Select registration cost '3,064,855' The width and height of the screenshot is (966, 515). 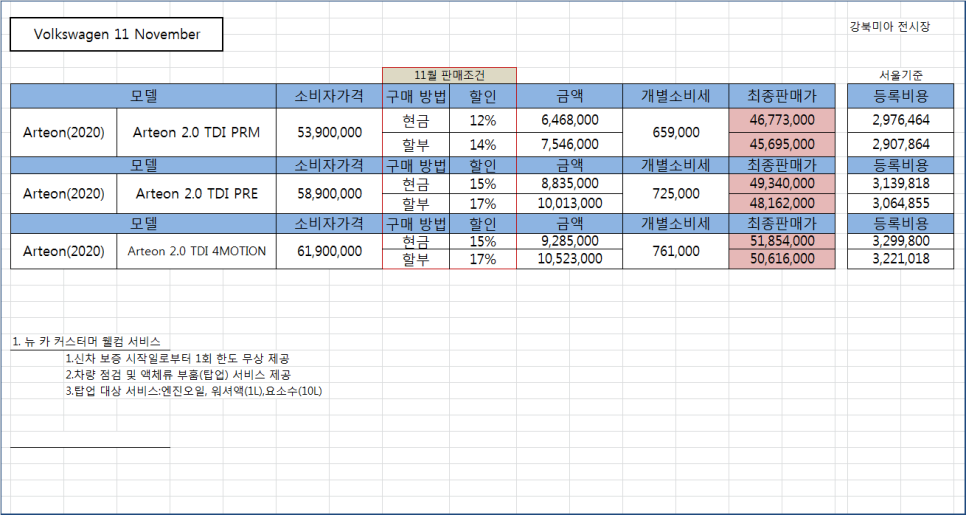tap(901, 203)
